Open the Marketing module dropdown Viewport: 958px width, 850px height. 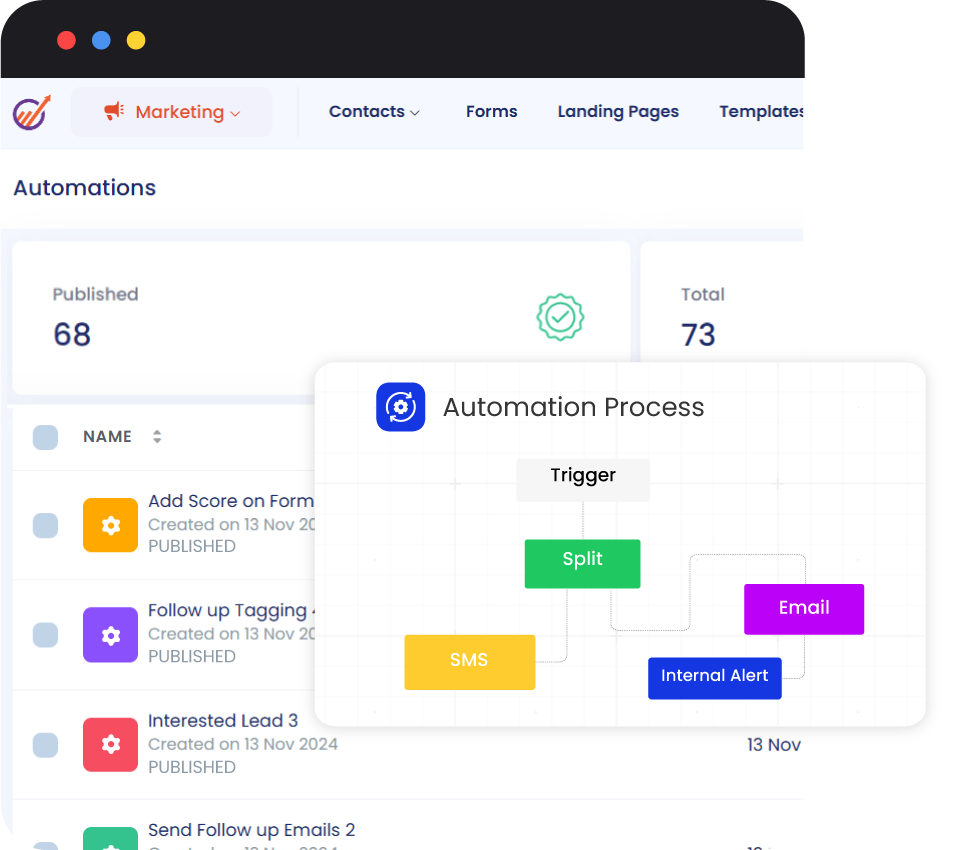pyautogui.click(x=171, y=111)
